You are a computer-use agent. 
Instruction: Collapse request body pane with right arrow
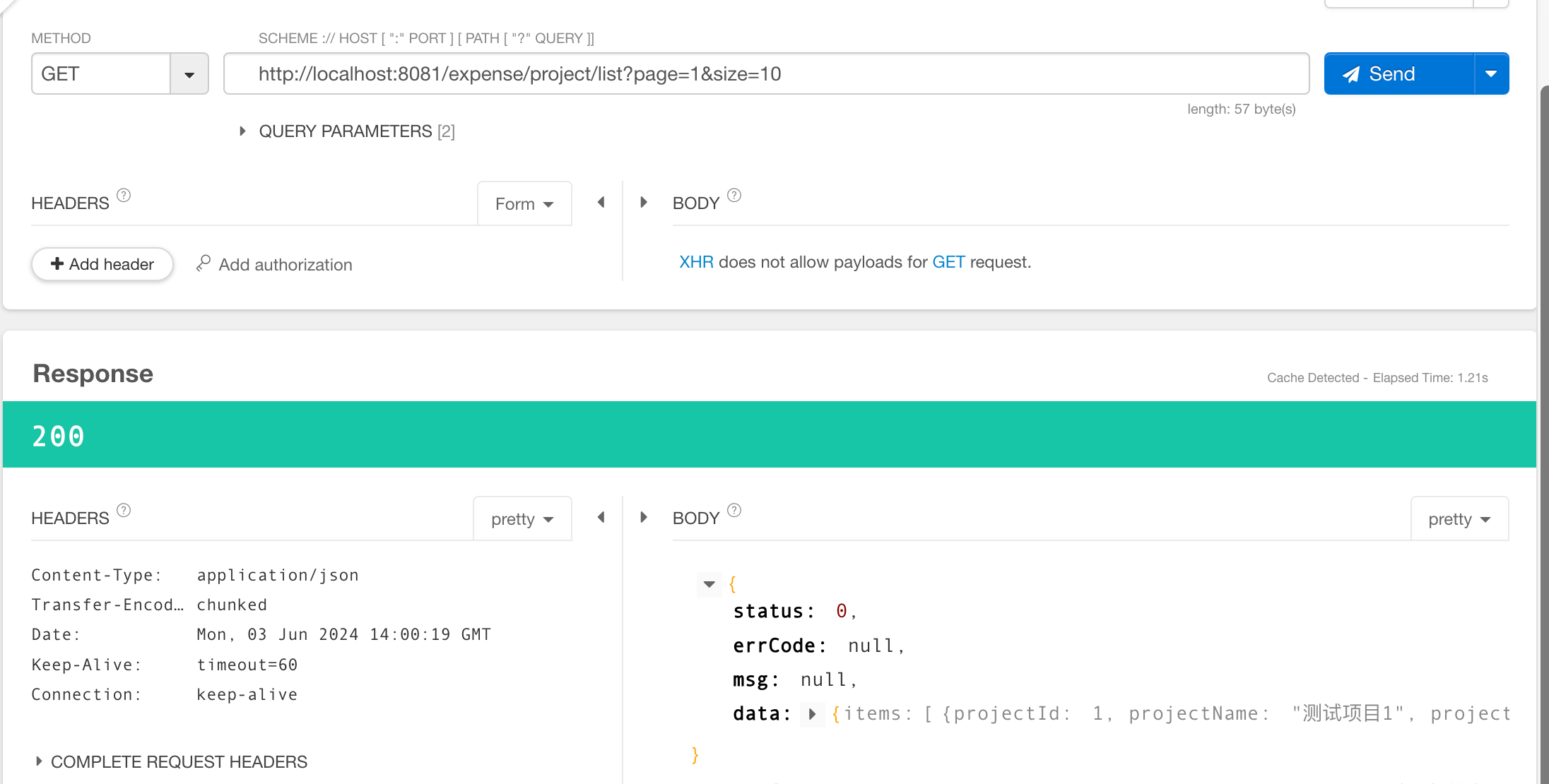click(644, 203)
